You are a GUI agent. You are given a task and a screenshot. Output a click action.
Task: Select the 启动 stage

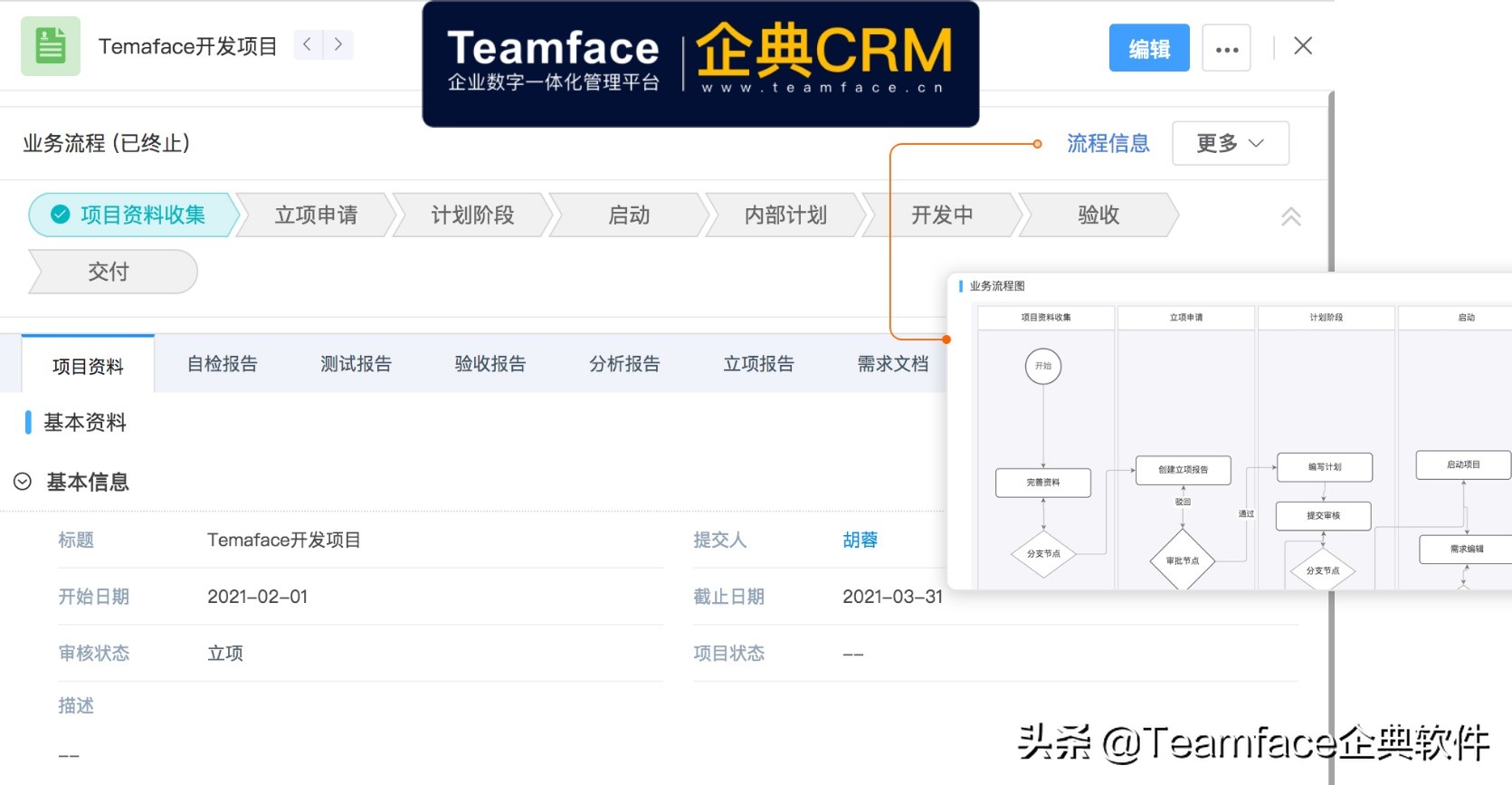(629, 215)
